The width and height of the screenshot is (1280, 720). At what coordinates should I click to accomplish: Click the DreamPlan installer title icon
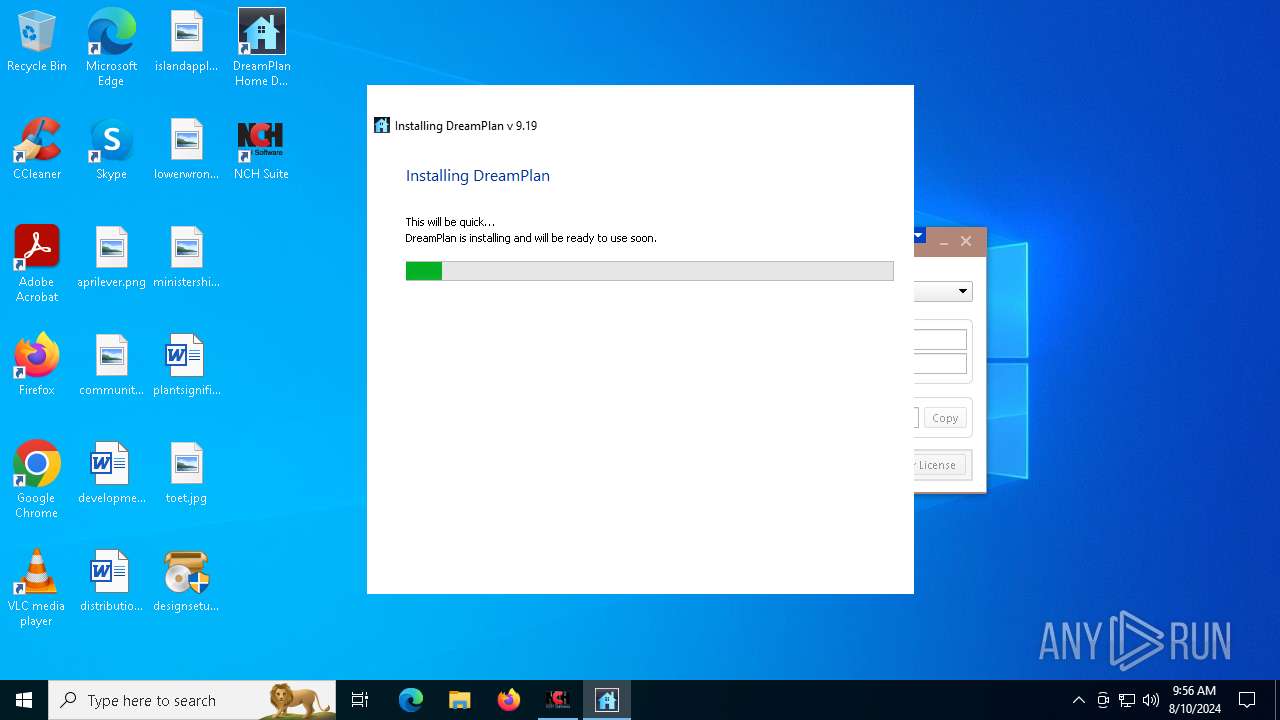pos(381,125)
